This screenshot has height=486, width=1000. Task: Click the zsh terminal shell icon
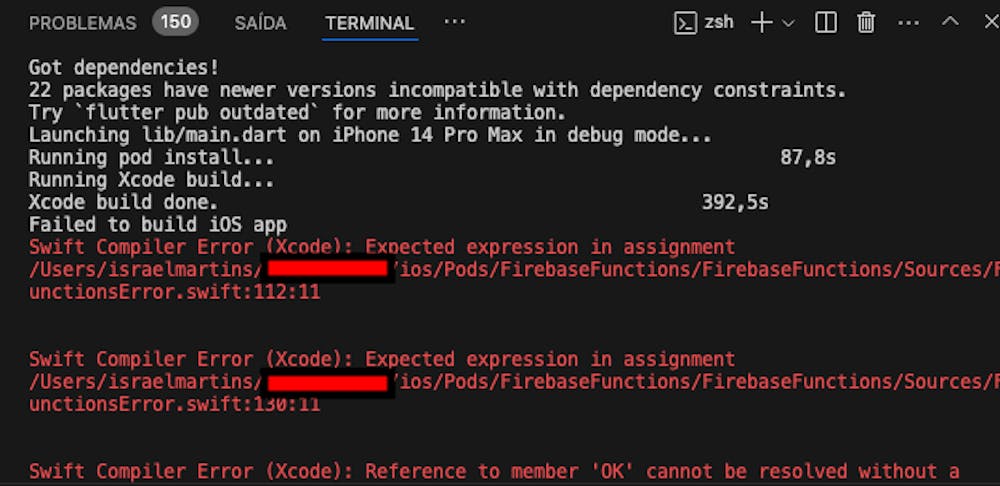pos(685,24)
